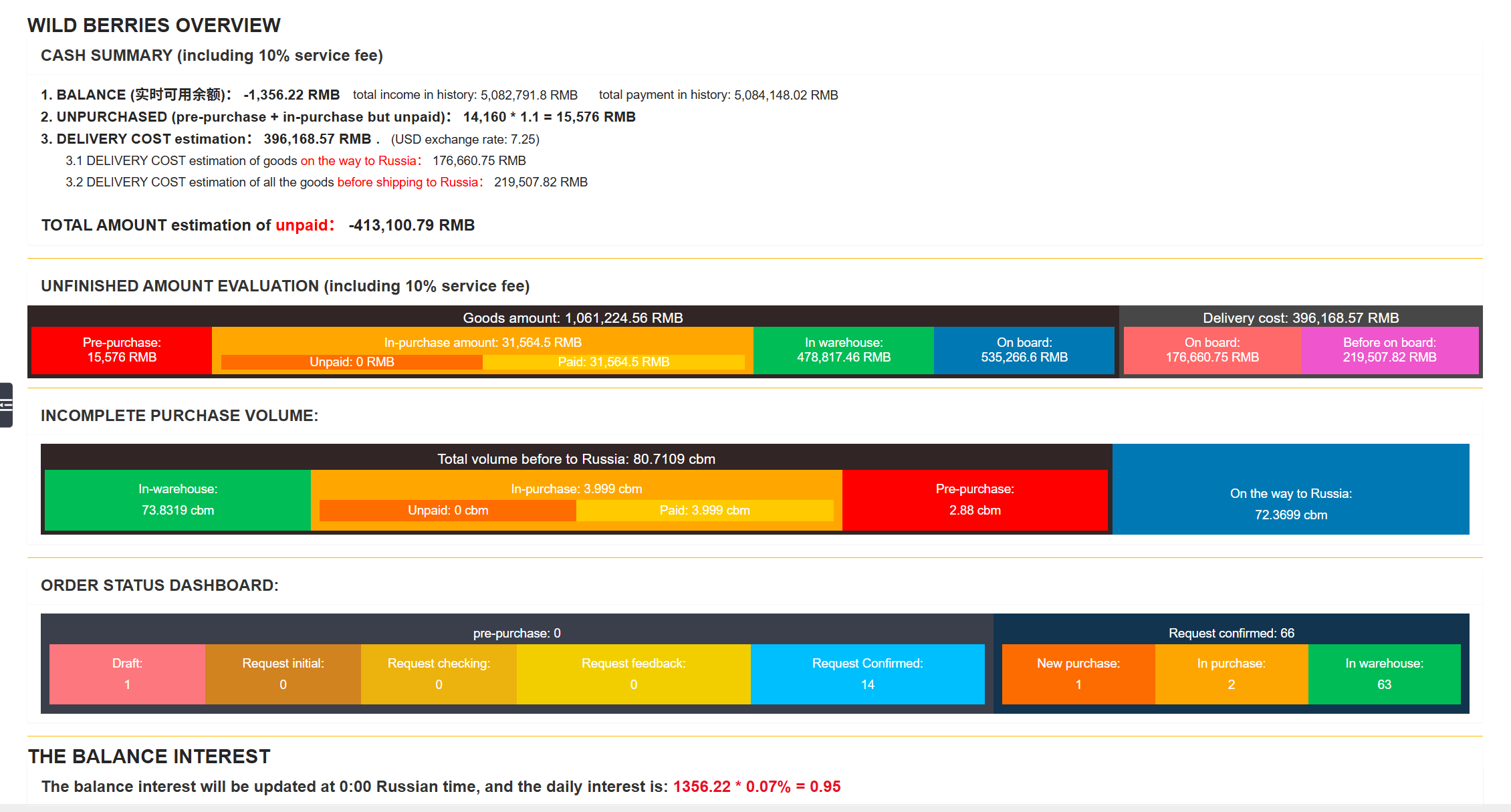Viewport: 1511px width, 812px height.
Task: Click the Goods amount: 1,061,224.56 RMB header
Action: [x=573, y=318]
